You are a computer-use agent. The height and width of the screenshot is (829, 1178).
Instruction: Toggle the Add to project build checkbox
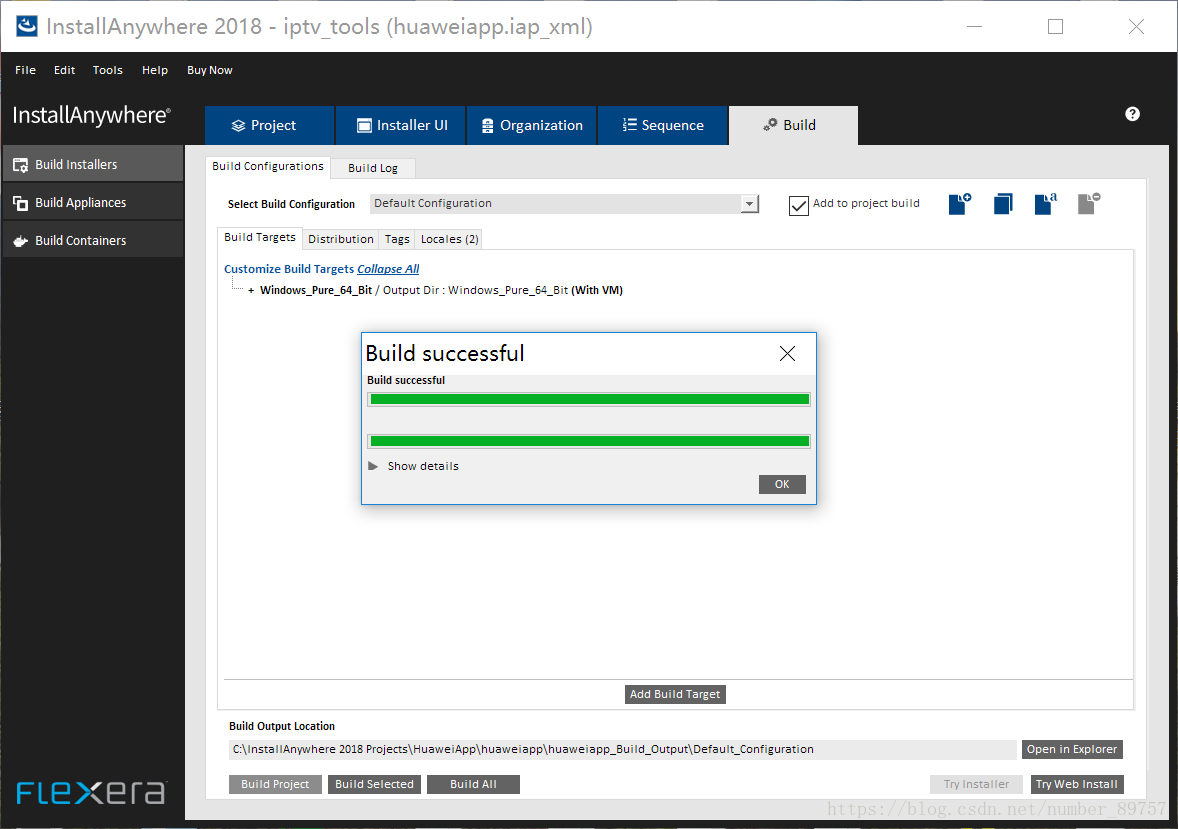799,205
